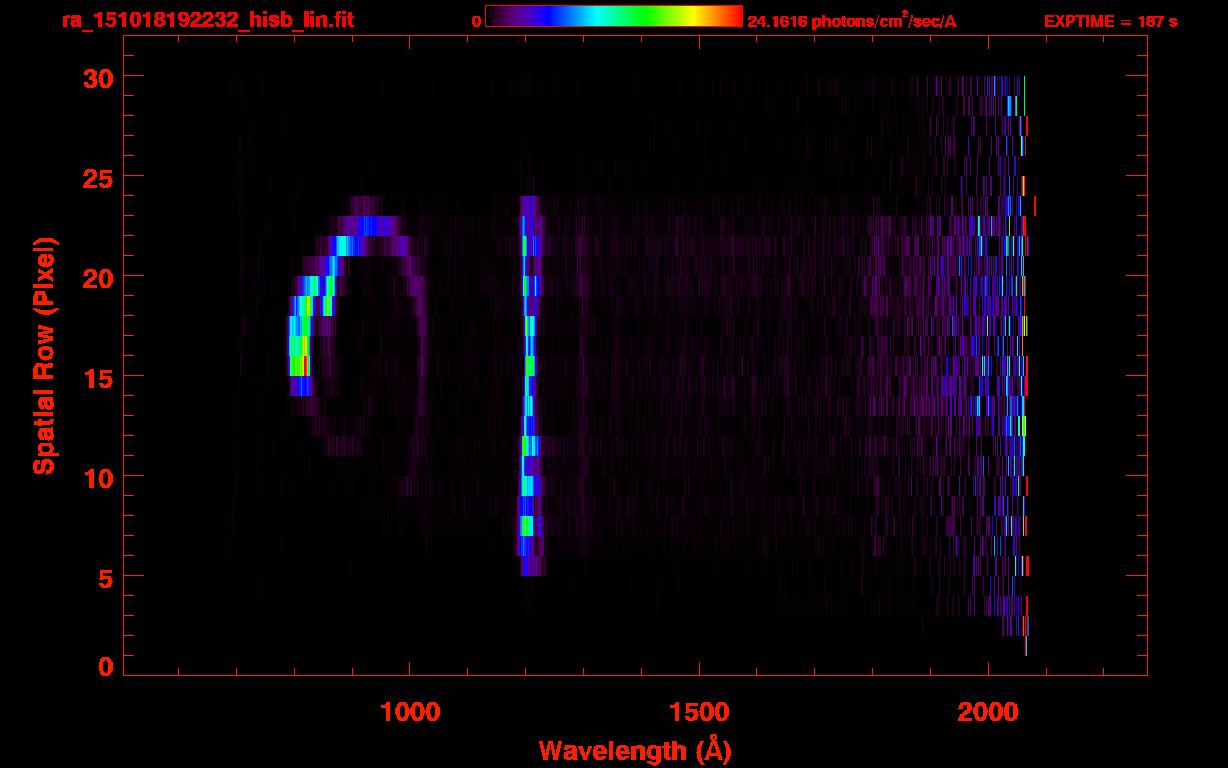The height and width of the screenshot is (768, 1228).
Task: Click the 24.1616 photons/cm²/sec/A label
Action: click(x=852, y=20)
